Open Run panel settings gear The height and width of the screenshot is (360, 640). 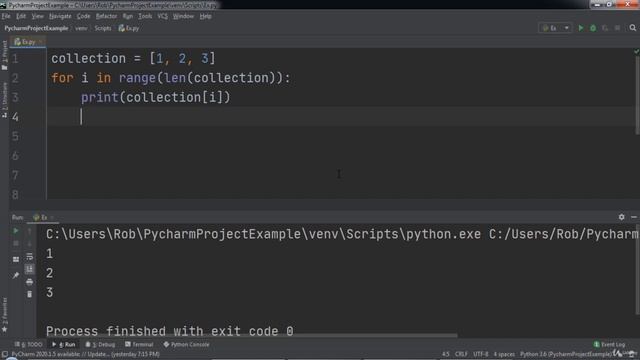tap(621, 217)
